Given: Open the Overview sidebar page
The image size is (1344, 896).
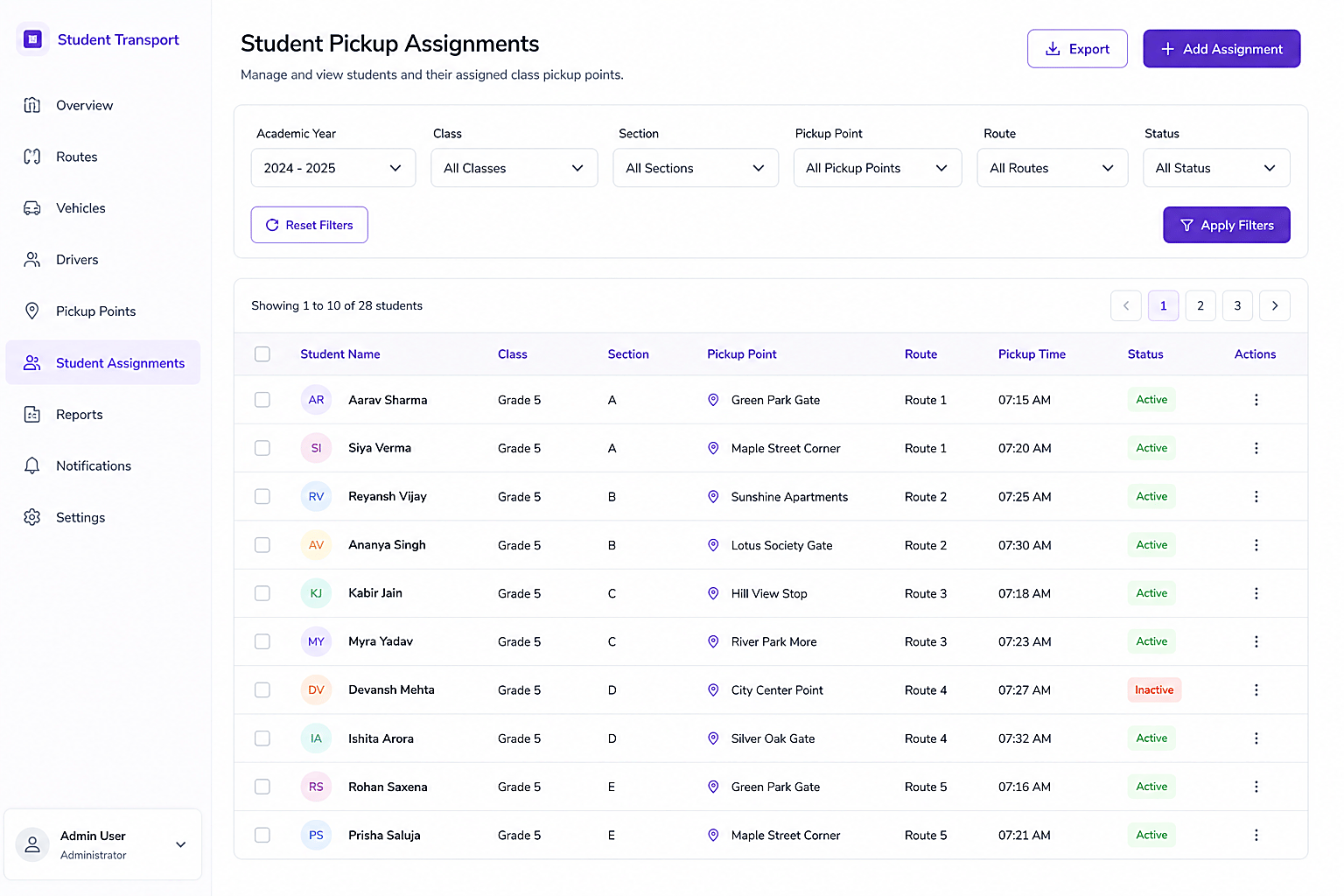Looking at the screenshot, I should click(103, 105).
